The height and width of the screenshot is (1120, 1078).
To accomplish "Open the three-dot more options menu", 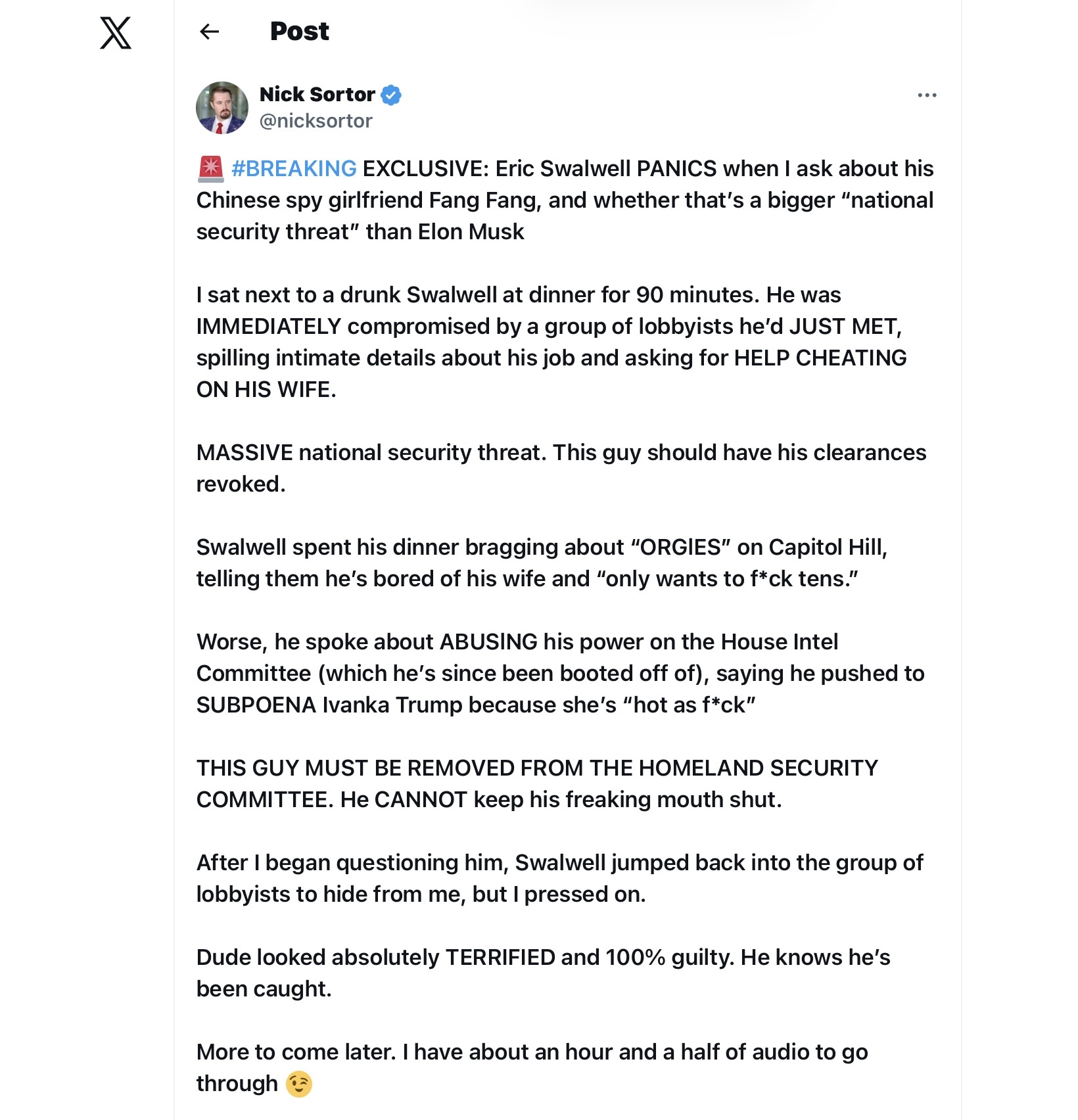I will [x=927, y=95].
